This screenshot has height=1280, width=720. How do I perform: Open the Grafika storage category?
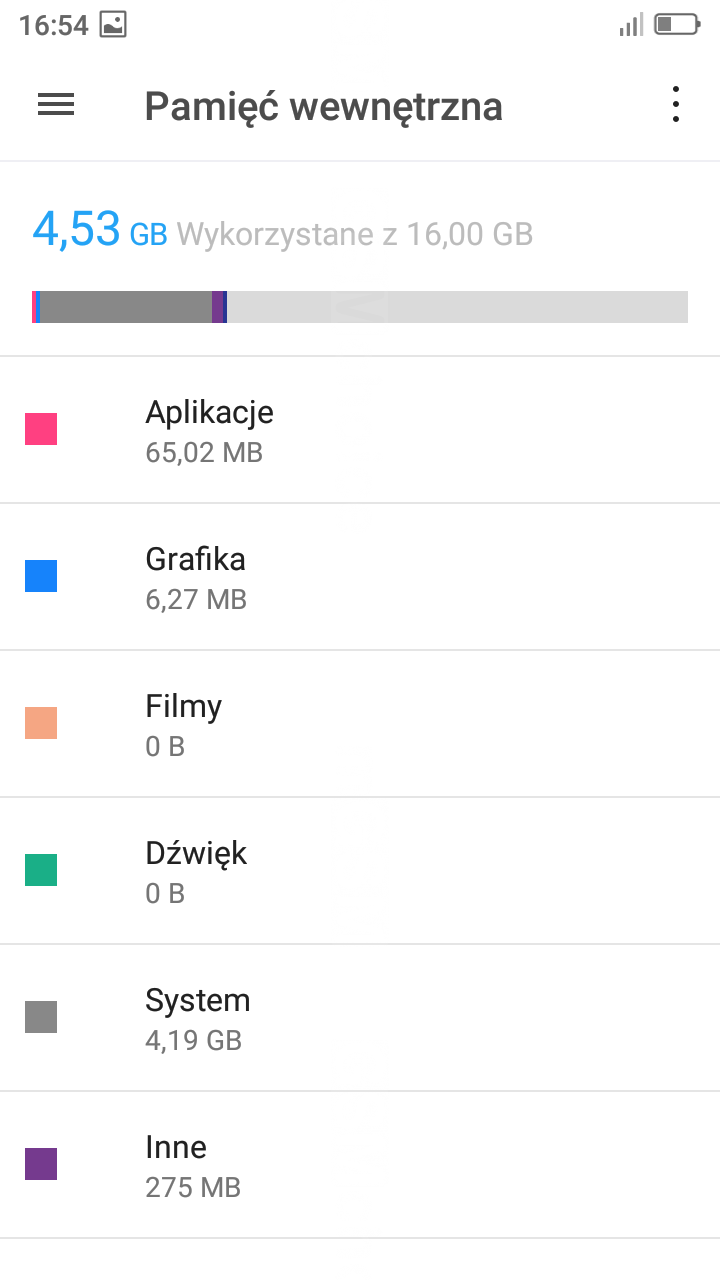(x=360, y=577)
